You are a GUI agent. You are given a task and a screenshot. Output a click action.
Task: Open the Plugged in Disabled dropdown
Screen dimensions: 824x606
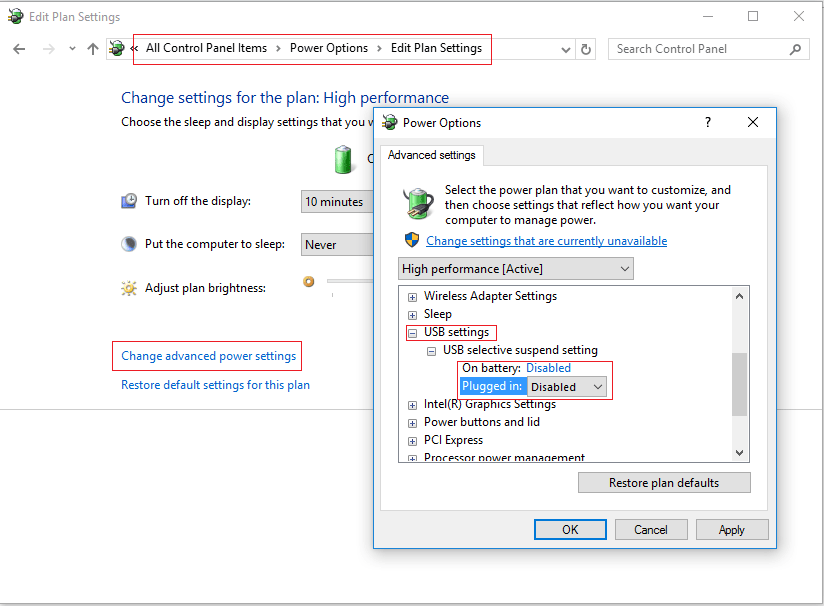(566, 387)
